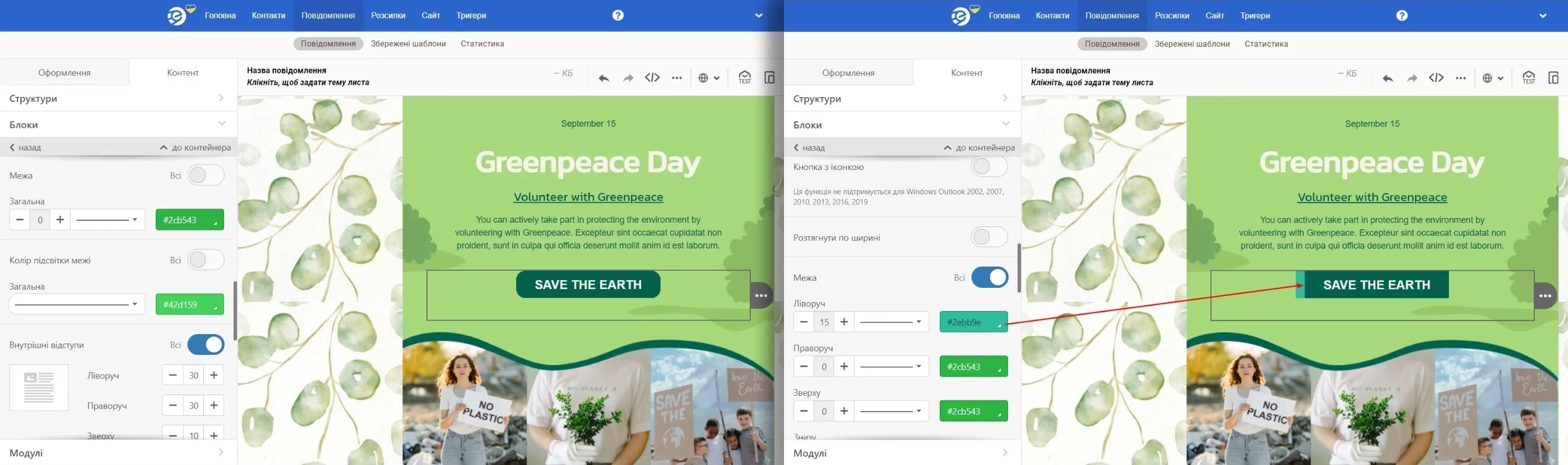Click block options dots beside right button block
1568x465 pixels.
click(1545, 296)
